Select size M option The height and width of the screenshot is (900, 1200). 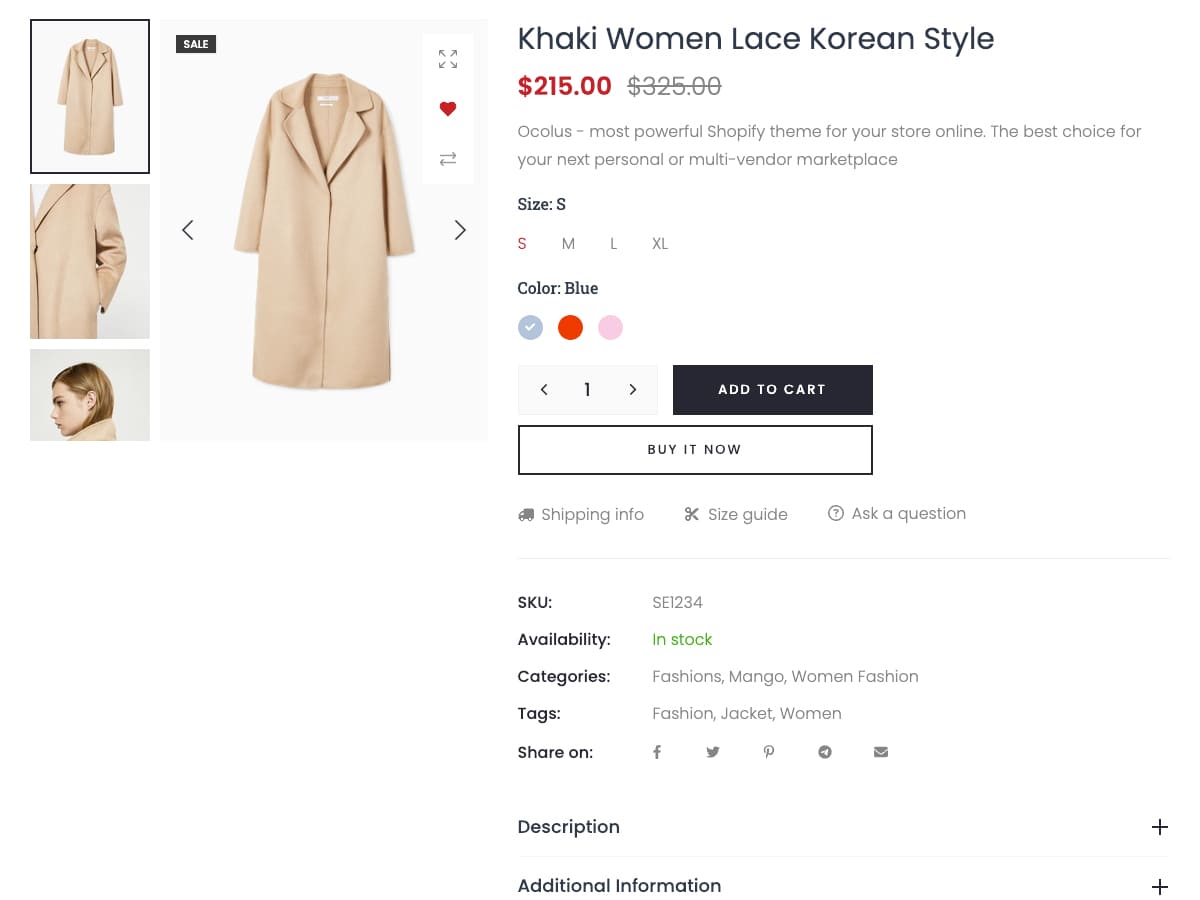point(568,244)
